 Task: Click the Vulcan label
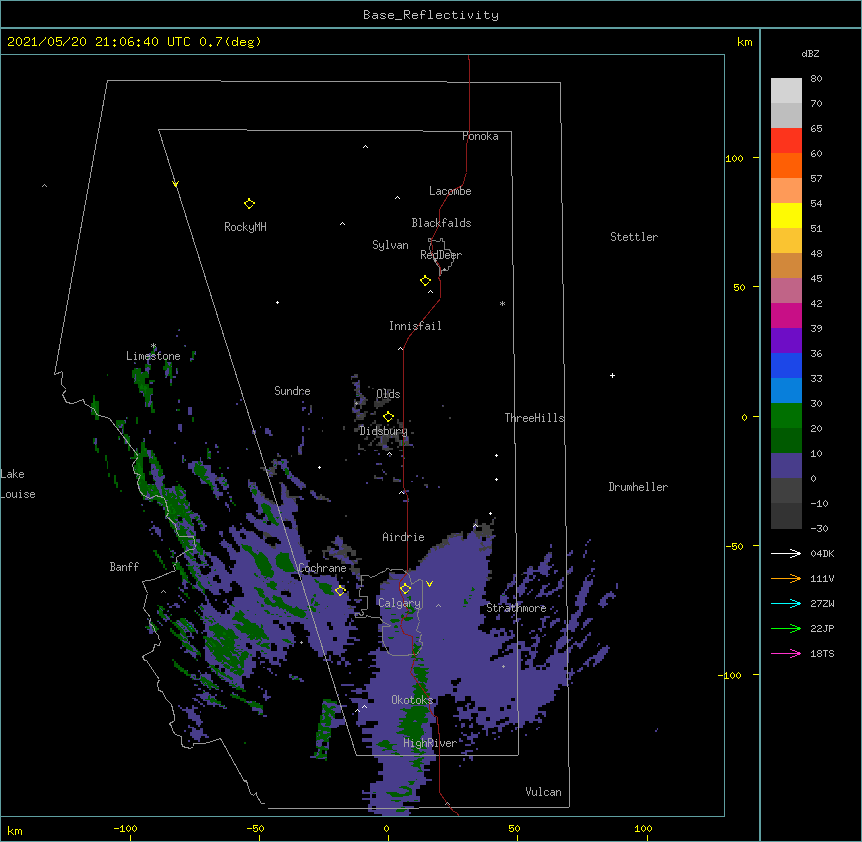543,792
